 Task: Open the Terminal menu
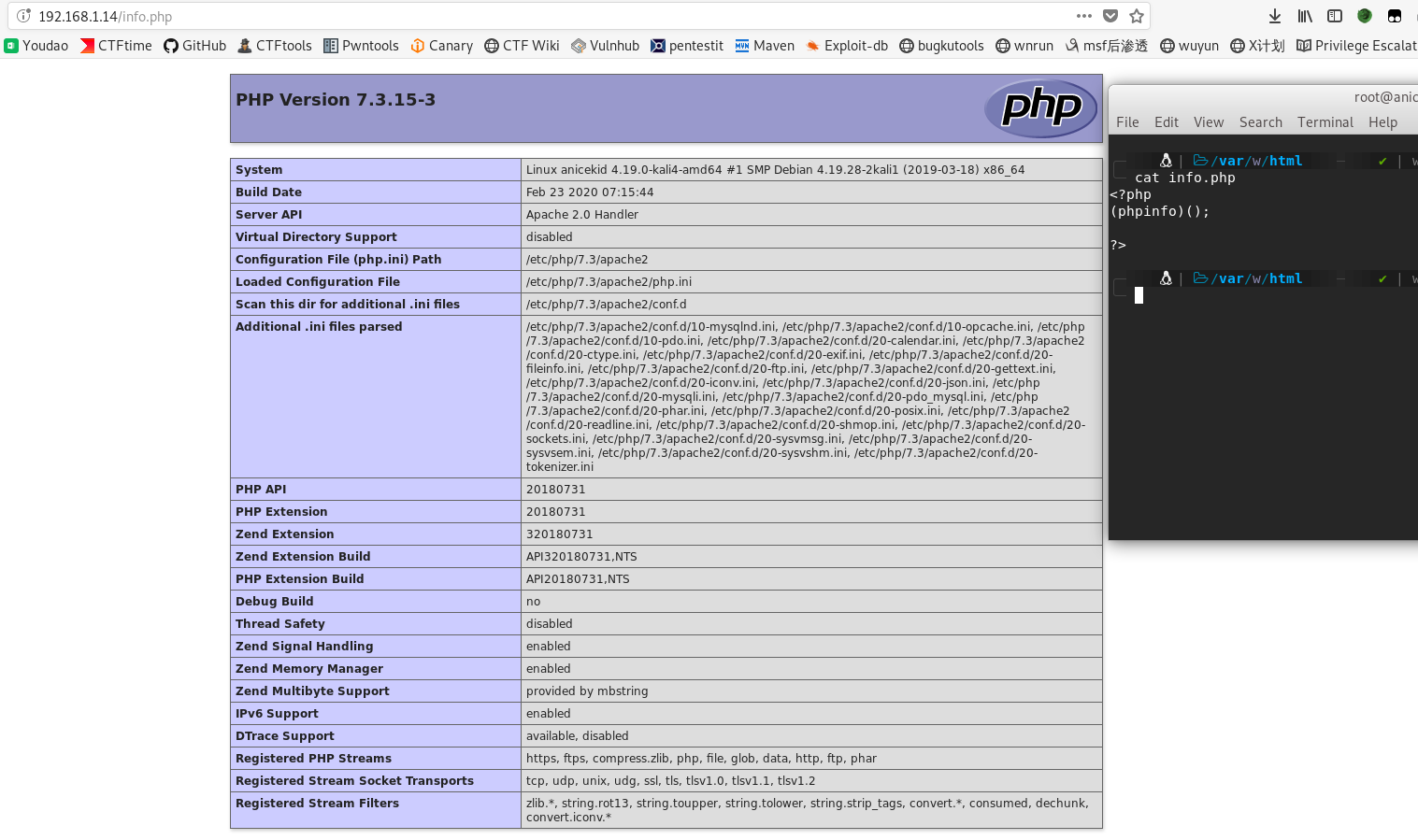[1325, 121]
